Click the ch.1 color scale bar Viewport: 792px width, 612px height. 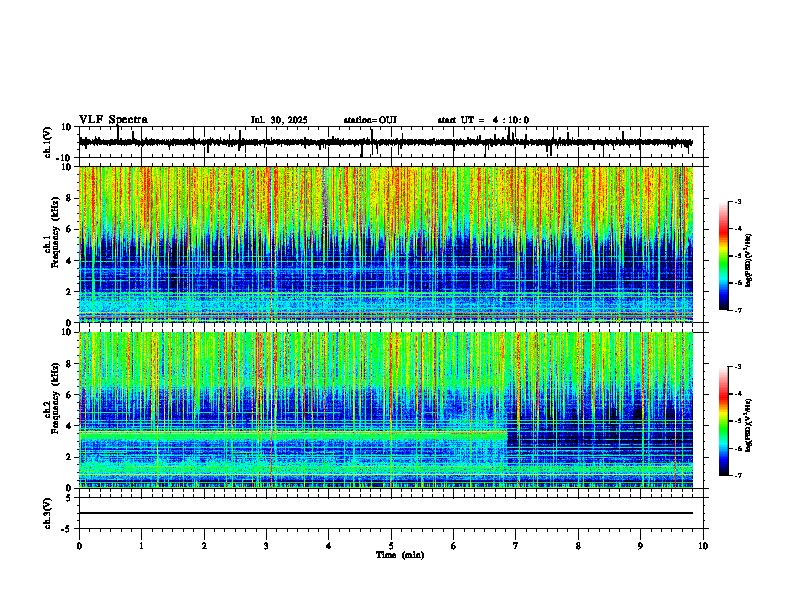(724, 256)
